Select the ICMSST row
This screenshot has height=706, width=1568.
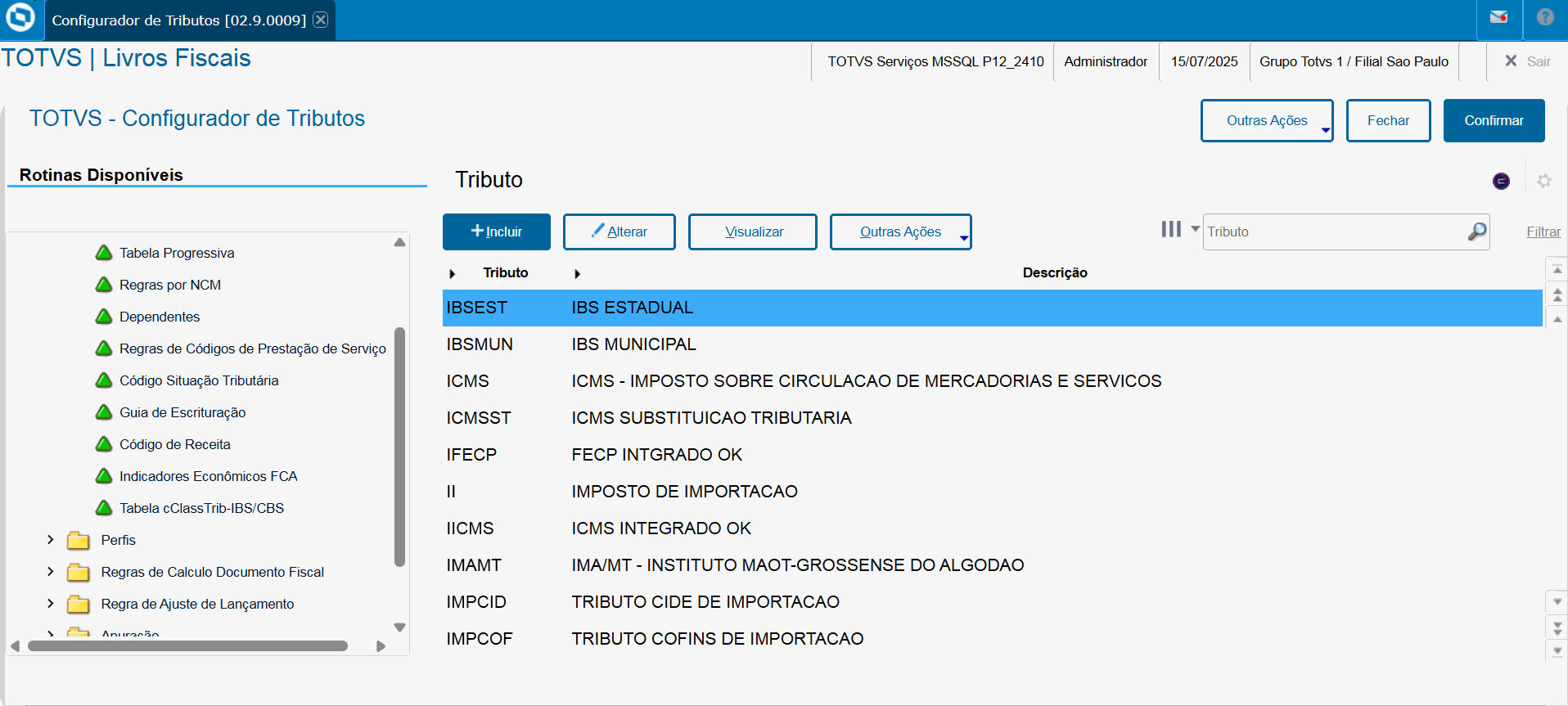[x=992, y=418]
